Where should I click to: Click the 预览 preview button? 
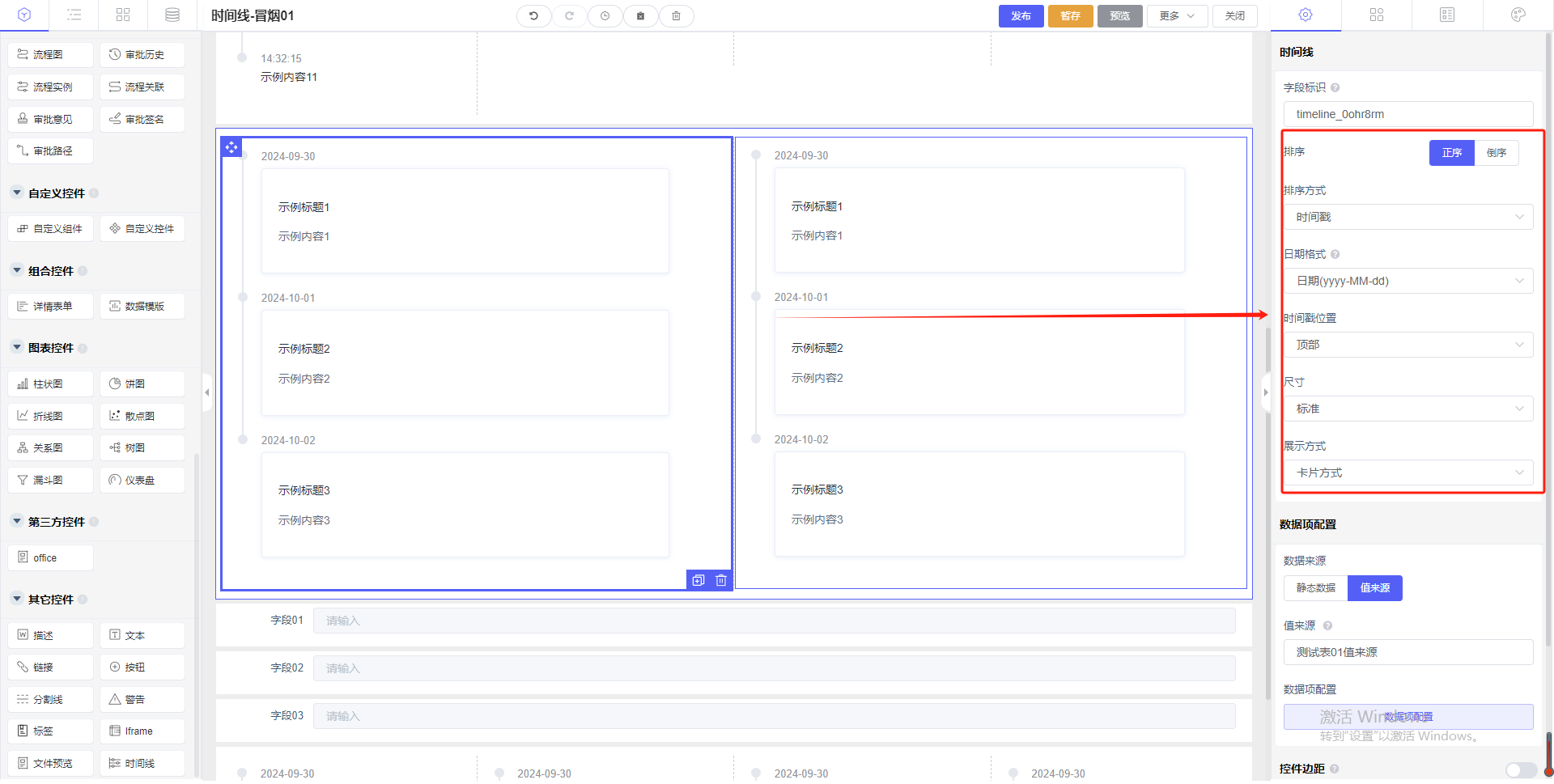click(x=1119, y=16)
